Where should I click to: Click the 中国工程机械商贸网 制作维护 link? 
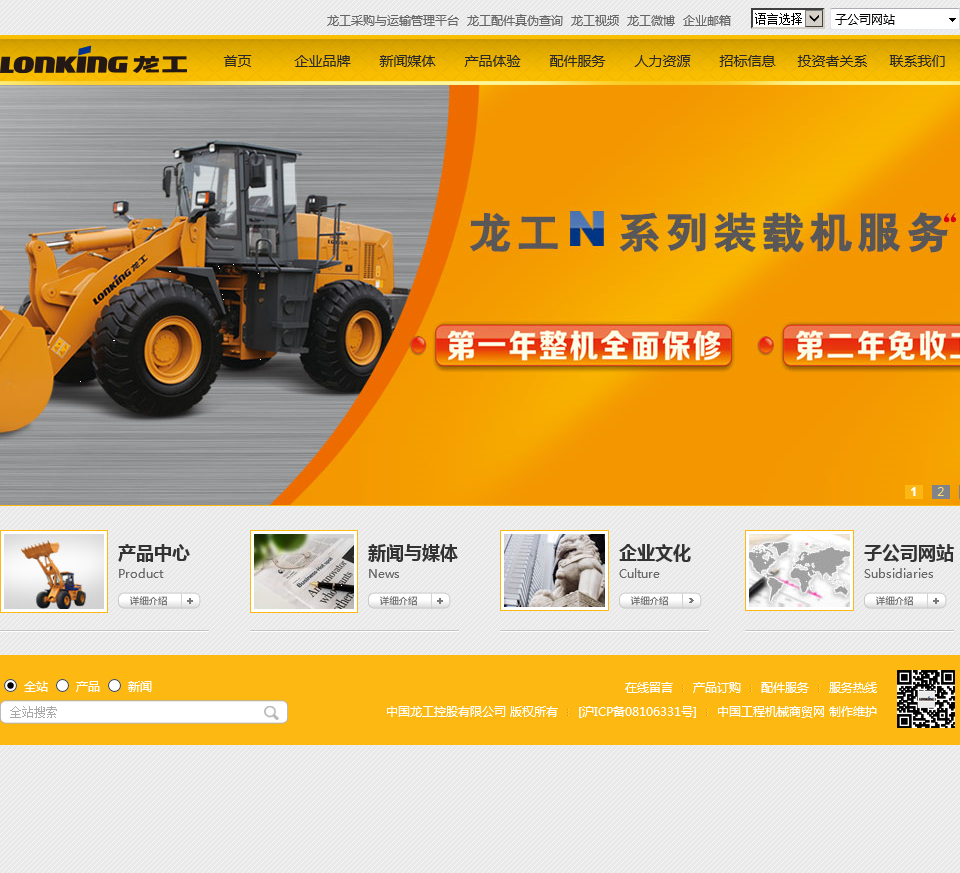pos(797,712)
